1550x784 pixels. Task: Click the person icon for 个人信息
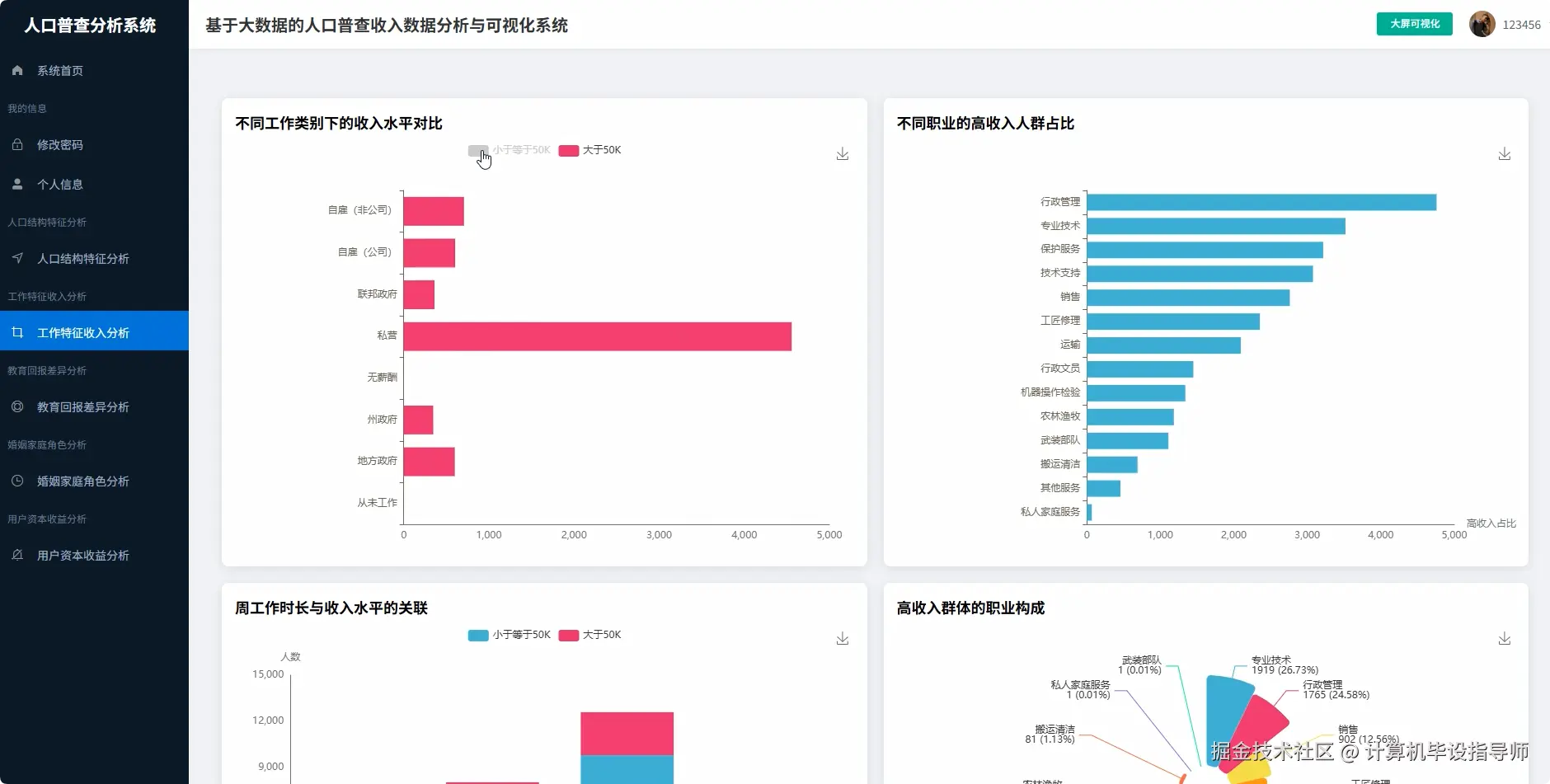pos(17,184)
